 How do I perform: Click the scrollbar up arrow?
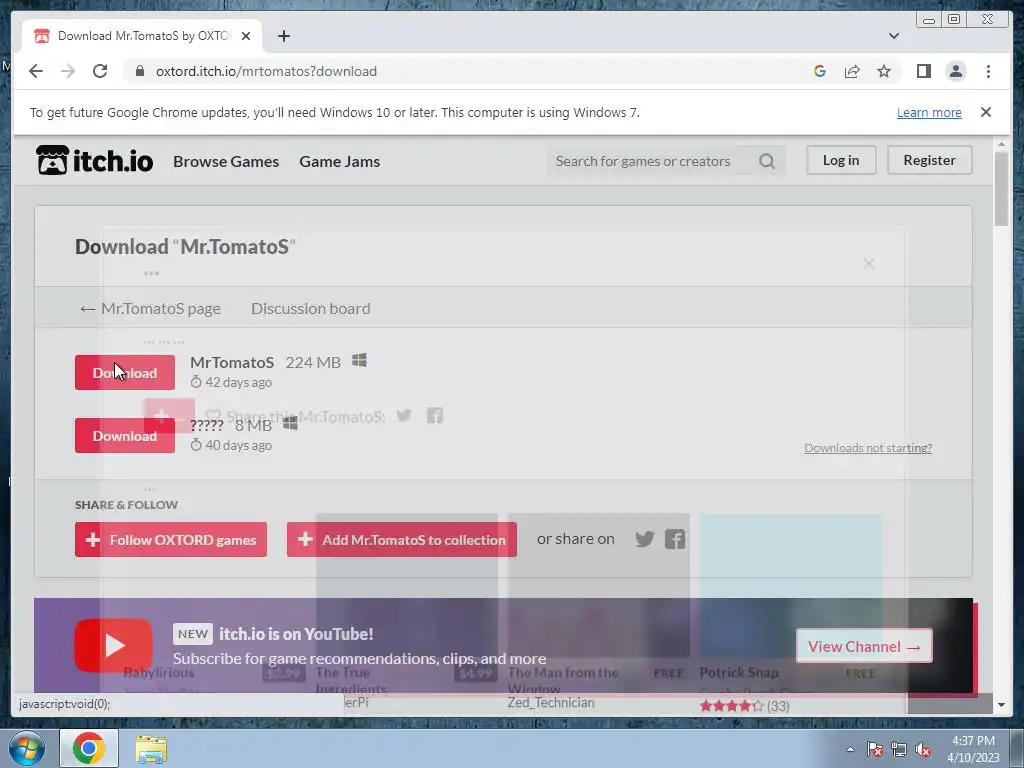1001,144
